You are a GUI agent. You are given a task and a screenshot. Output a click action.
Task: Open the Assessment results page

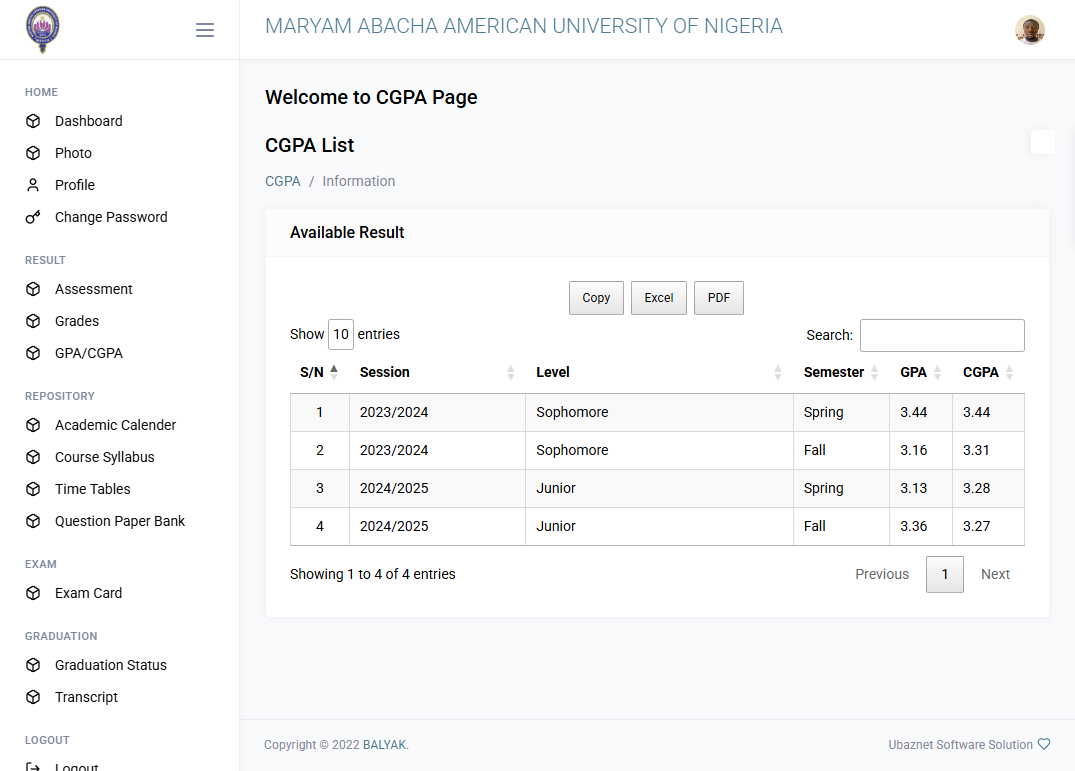tap(93, 289)
